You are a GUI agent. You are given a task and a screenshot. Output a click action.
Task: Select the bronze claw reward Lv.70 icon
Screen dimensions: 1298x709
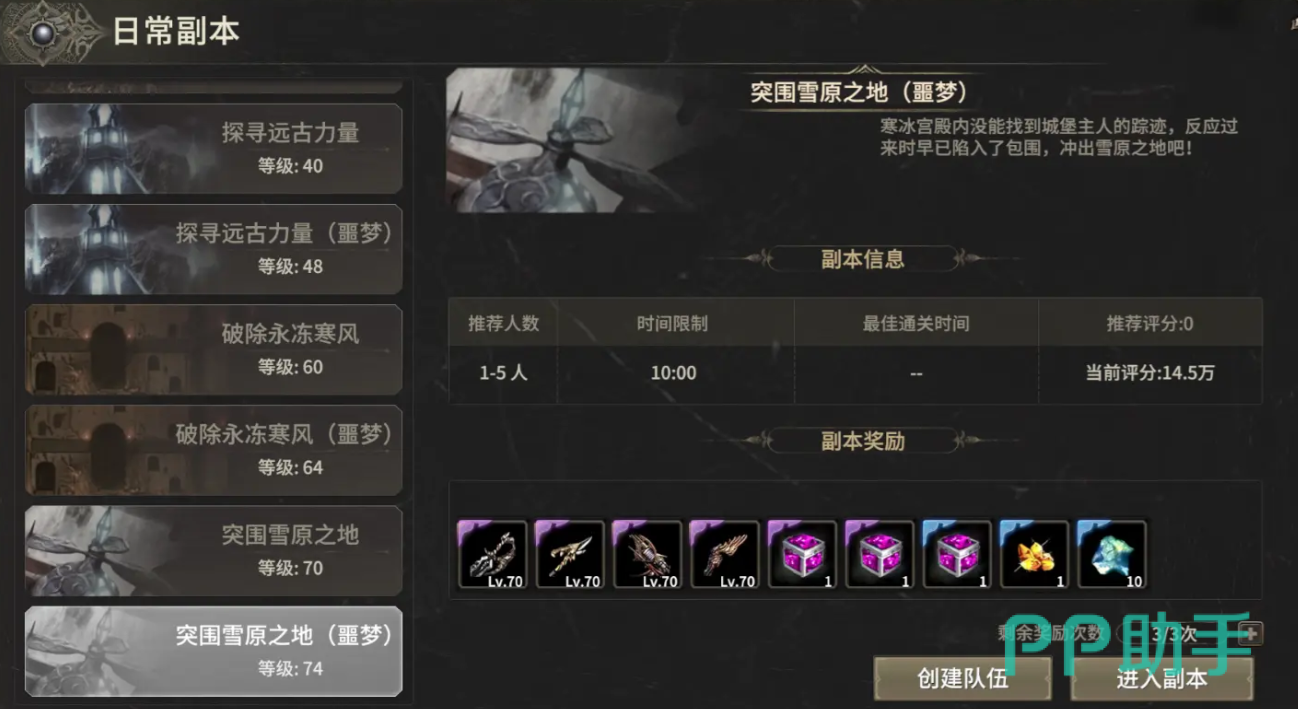pos(725,554)
